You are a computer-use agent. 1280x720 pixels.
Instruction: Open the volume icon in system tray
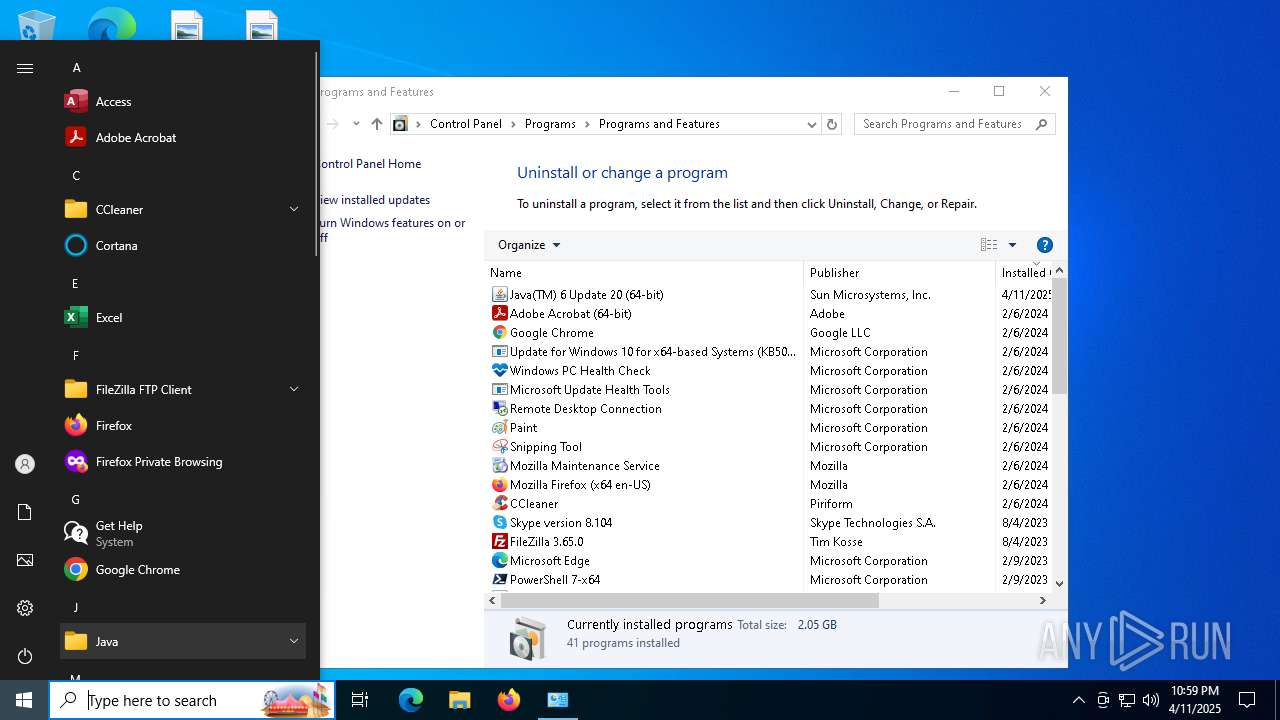1151,700
